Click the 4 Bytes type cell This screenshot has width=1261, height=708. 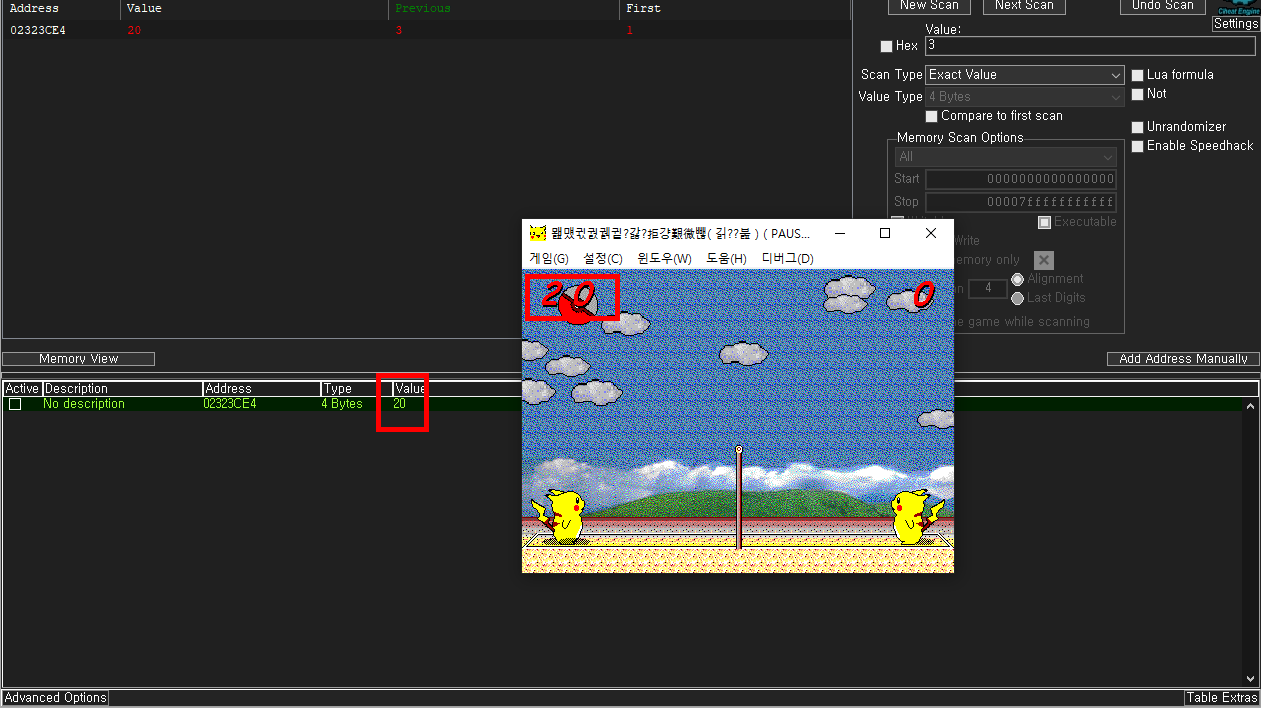[343, 404]
